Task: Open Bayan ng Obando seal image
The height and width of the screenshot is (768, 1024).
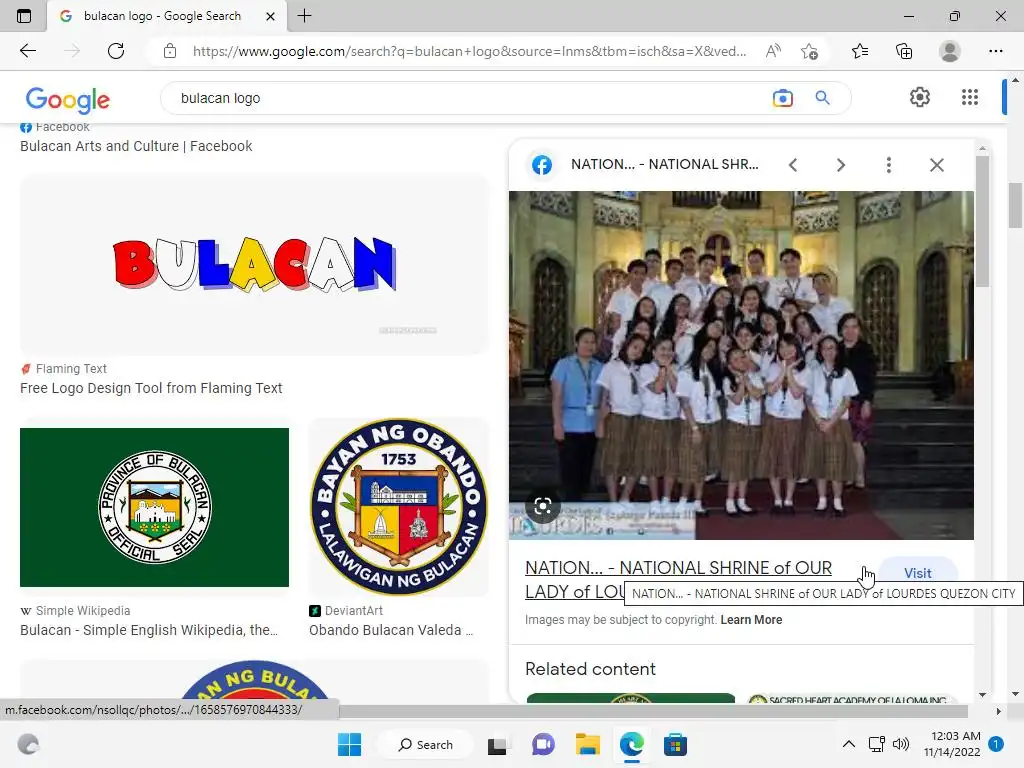Action: (x=398, y=507)
